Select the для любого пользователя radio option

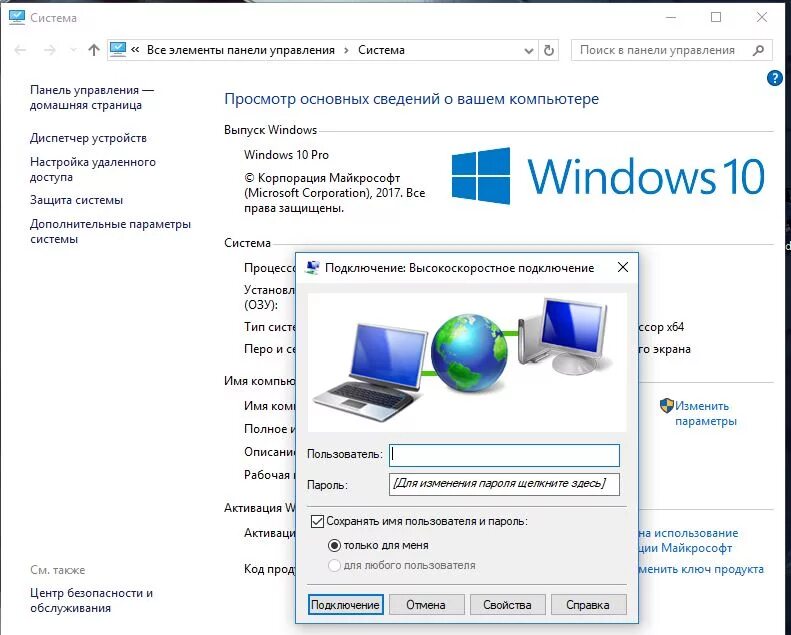click(334, 565)
